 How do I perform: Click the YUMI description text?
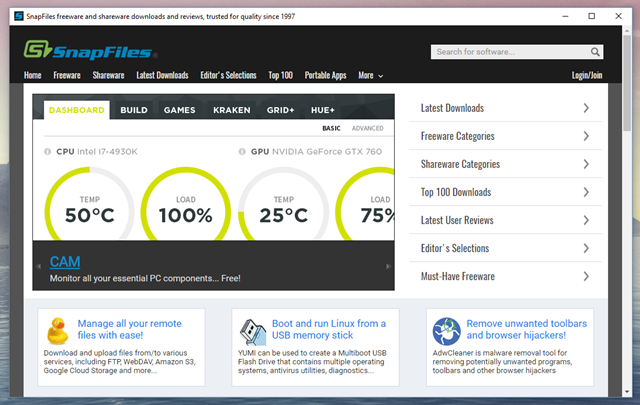click(x=312, y=362)
